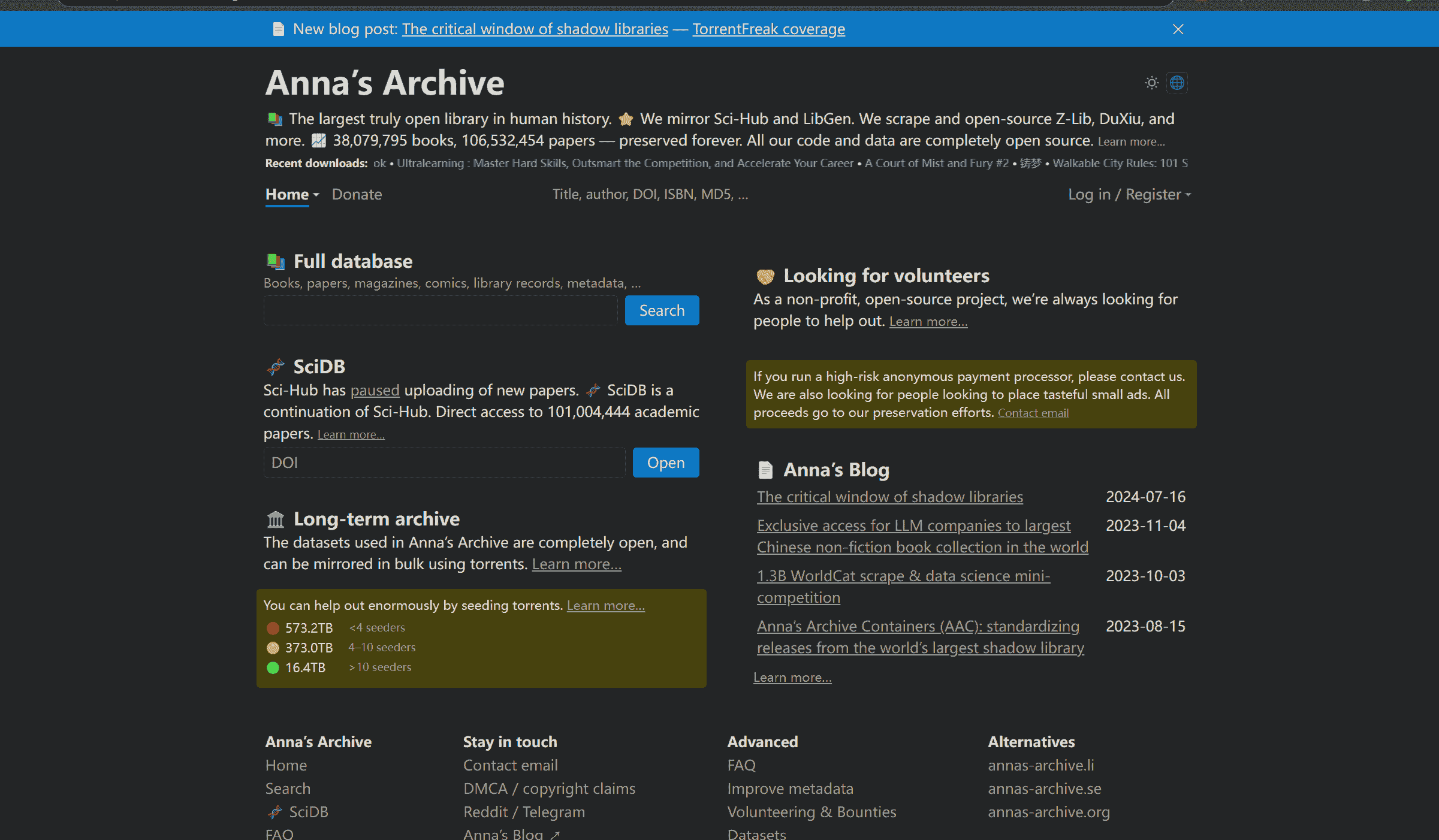Open footer SciDB link with DNA icon
1439x840 pixels.
297,812
